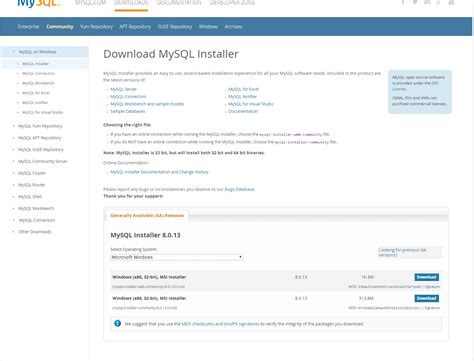
Task: Open MySQL Connectors under MySQL on Windows
Action: [x=38, y=73]
